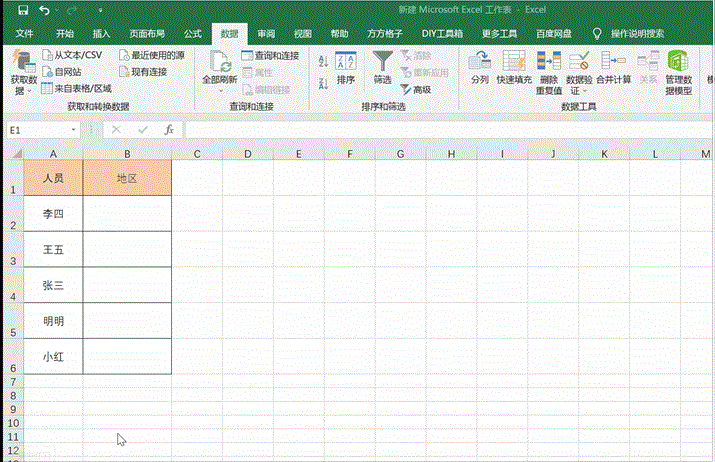Screen dimensions: 715x462
Task: Click the Sort (排序) icon
Action: (x=346, y=62)
